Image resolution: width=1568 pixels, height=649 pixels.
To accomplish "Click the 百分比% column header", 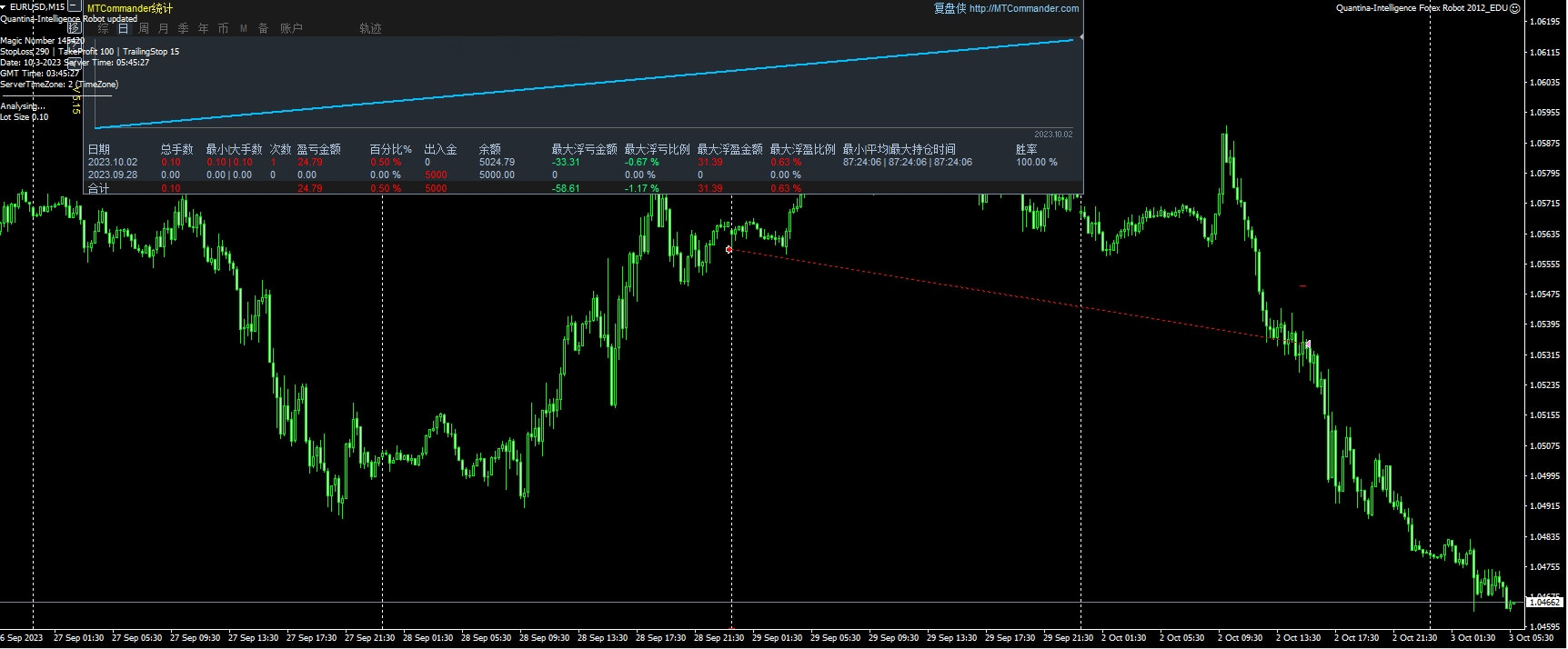I will [x=391, y=149].
